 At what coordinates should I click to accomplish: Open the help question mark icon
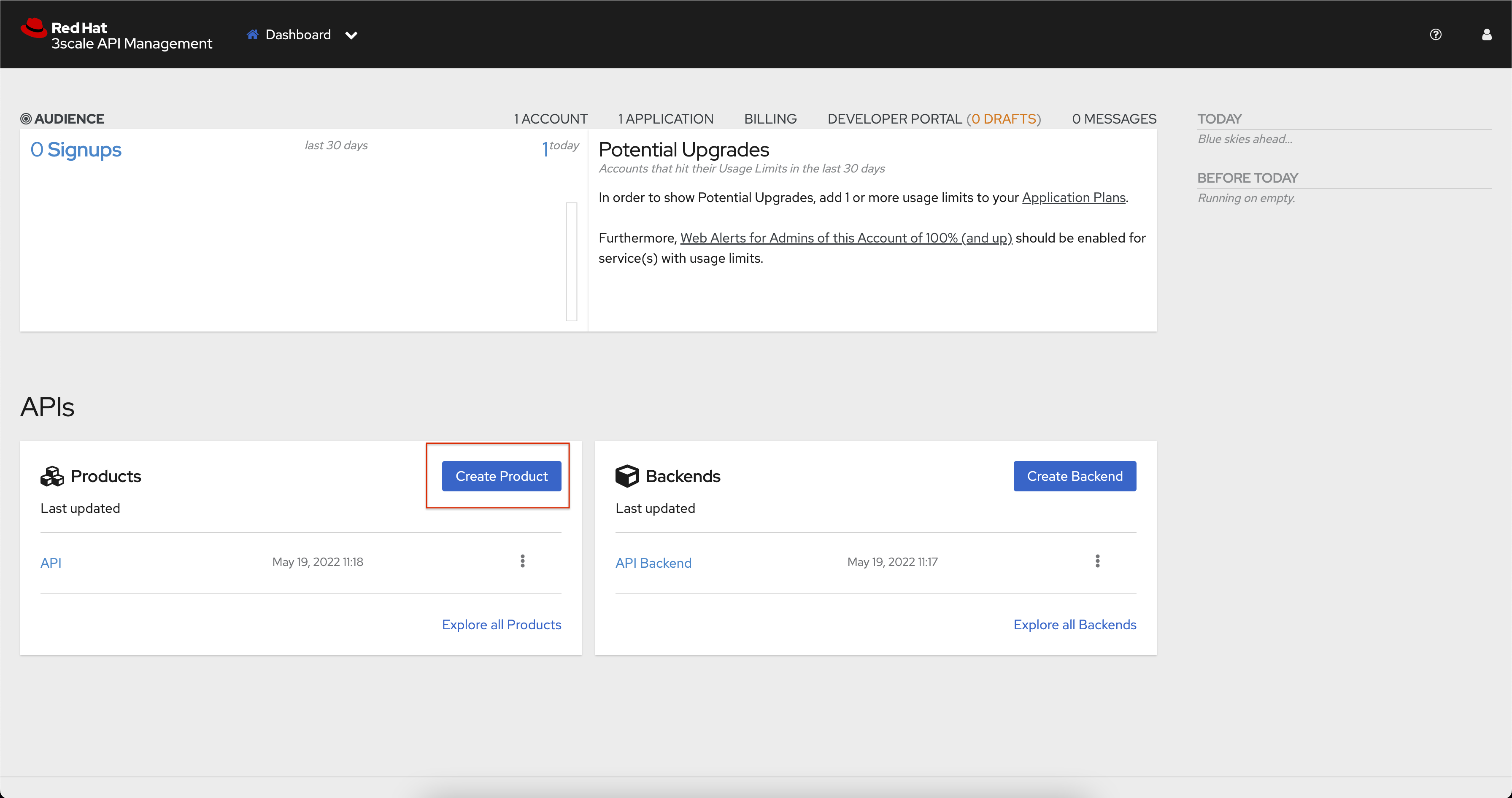1436,34
